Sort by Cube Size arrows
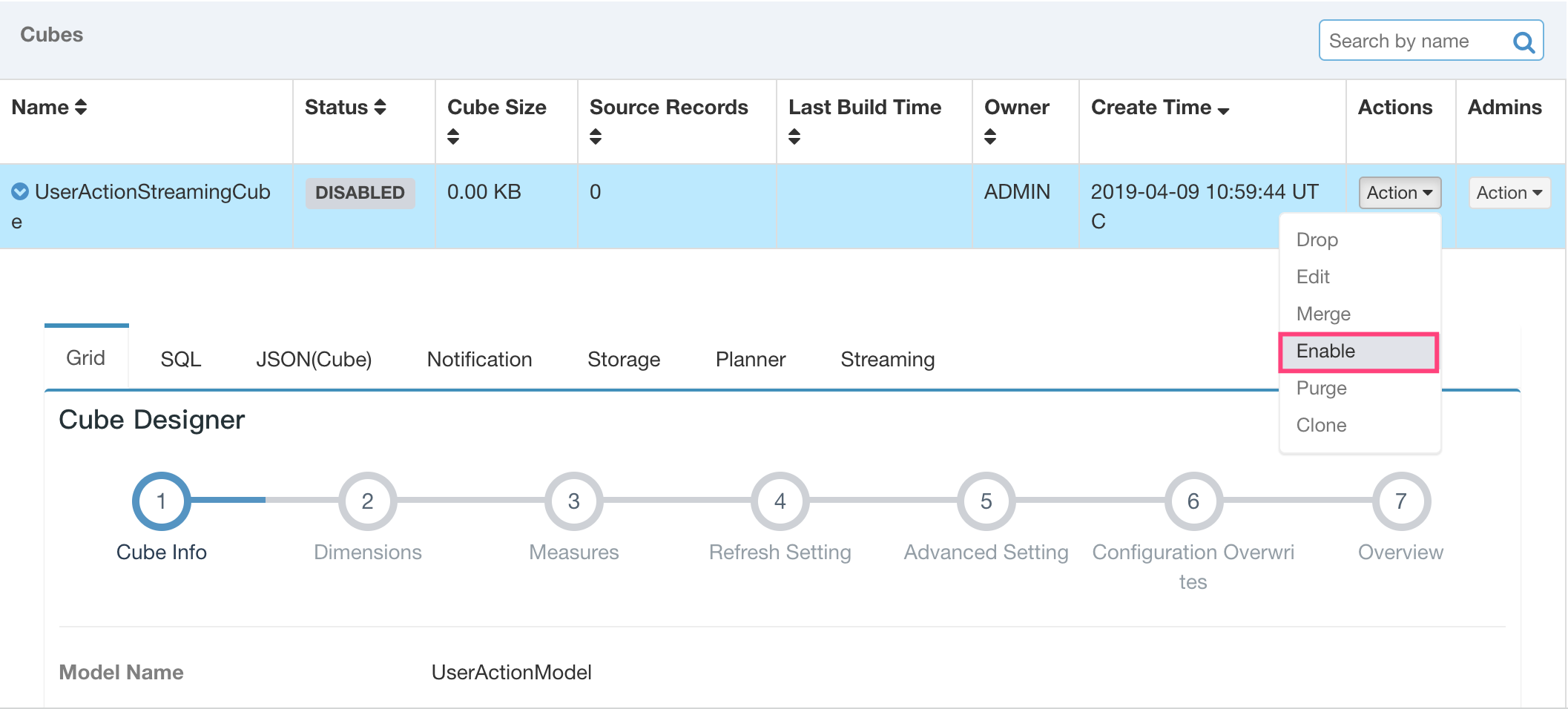The image size is (1568, 709). coord(453,136)
